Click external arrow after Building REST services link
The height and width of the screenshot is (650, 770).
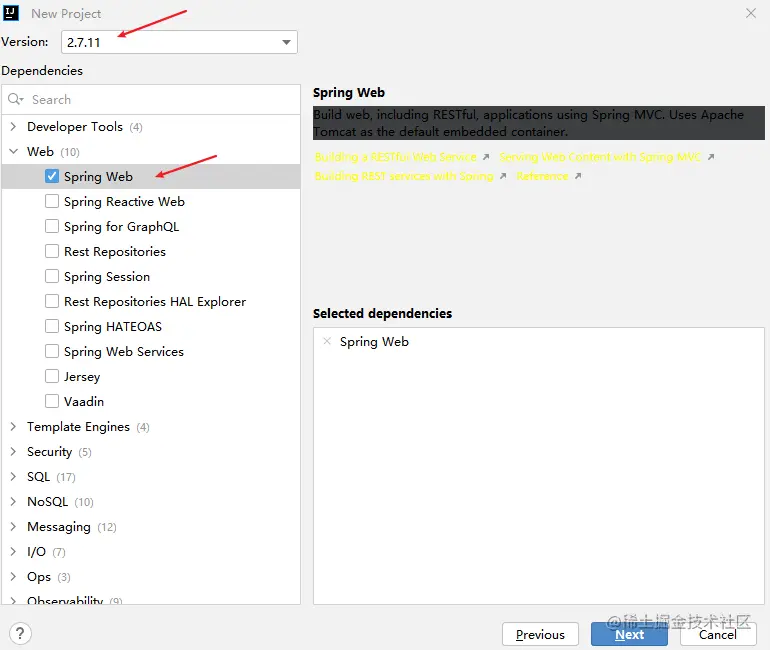[x=503, y=176]
